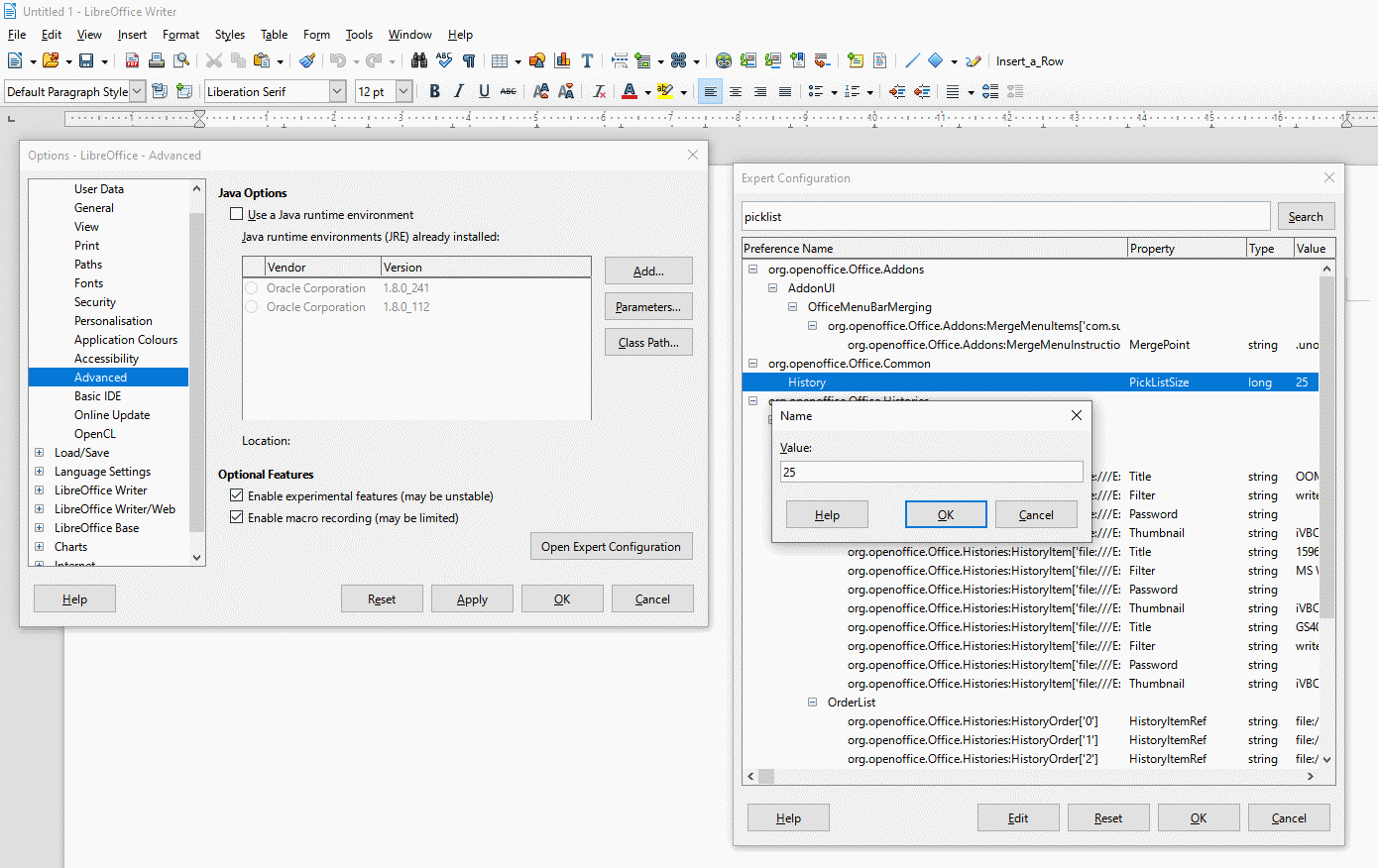Click the Center alignment icon
This screenshot has width=1378, height=868.
click(736, 92)
